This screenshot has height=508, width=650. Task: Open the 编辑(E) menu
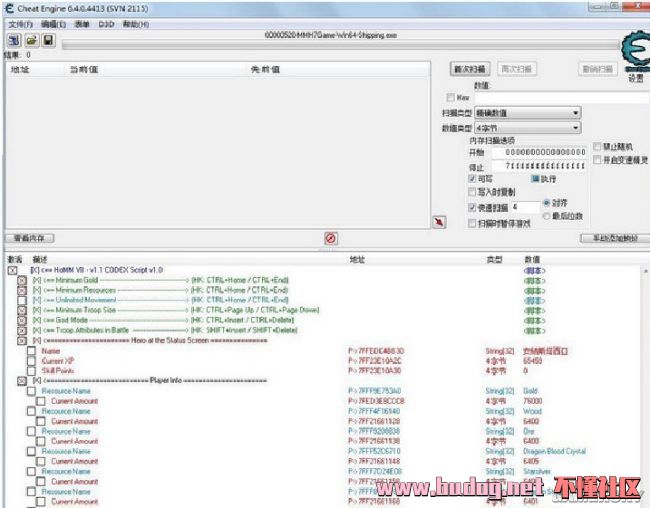coord(53,24)
